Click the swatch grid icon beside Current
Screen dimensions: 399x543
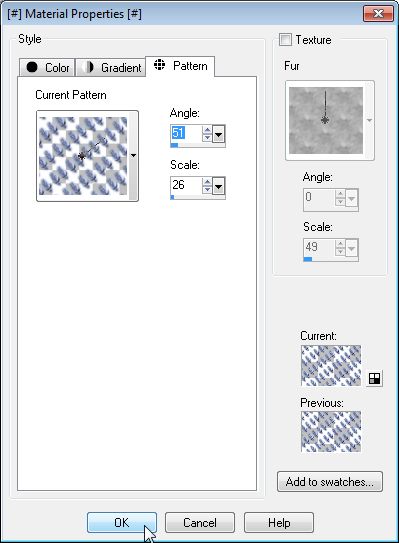click(x=374, y=378)
